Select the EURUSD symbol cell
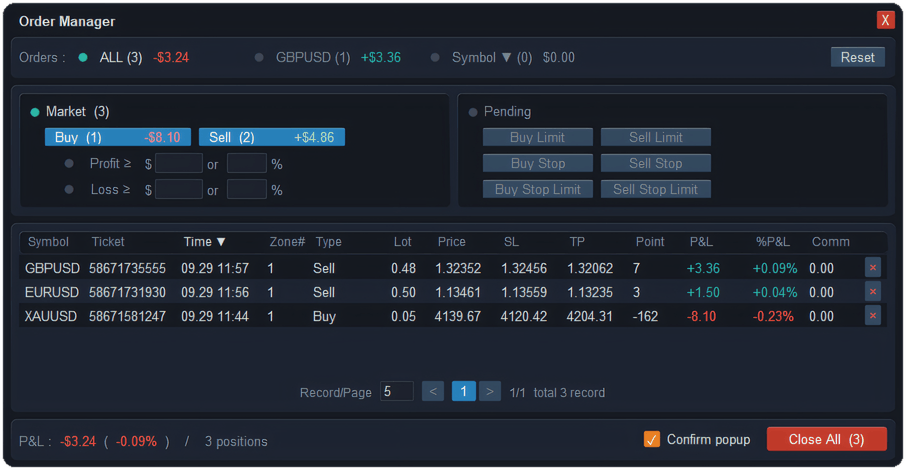Image resolution: width=906 pixels, height=470 pixels. (x=51, y=293)
